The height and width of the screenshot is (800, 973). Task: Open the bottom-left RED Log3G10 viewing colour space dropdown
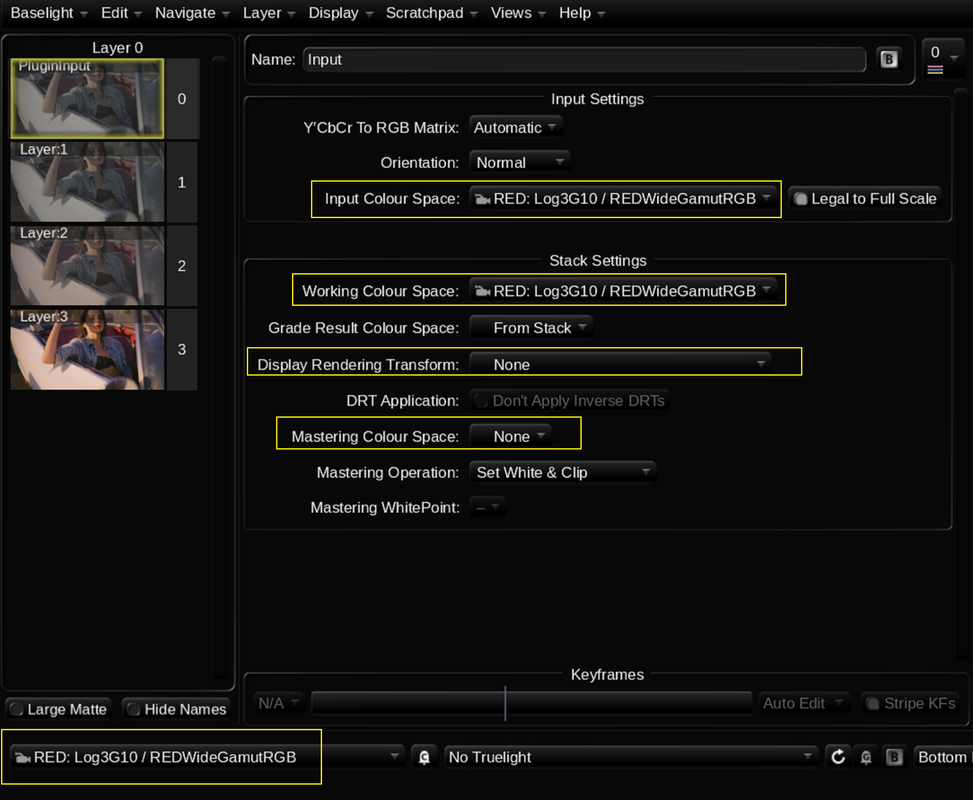206,757
